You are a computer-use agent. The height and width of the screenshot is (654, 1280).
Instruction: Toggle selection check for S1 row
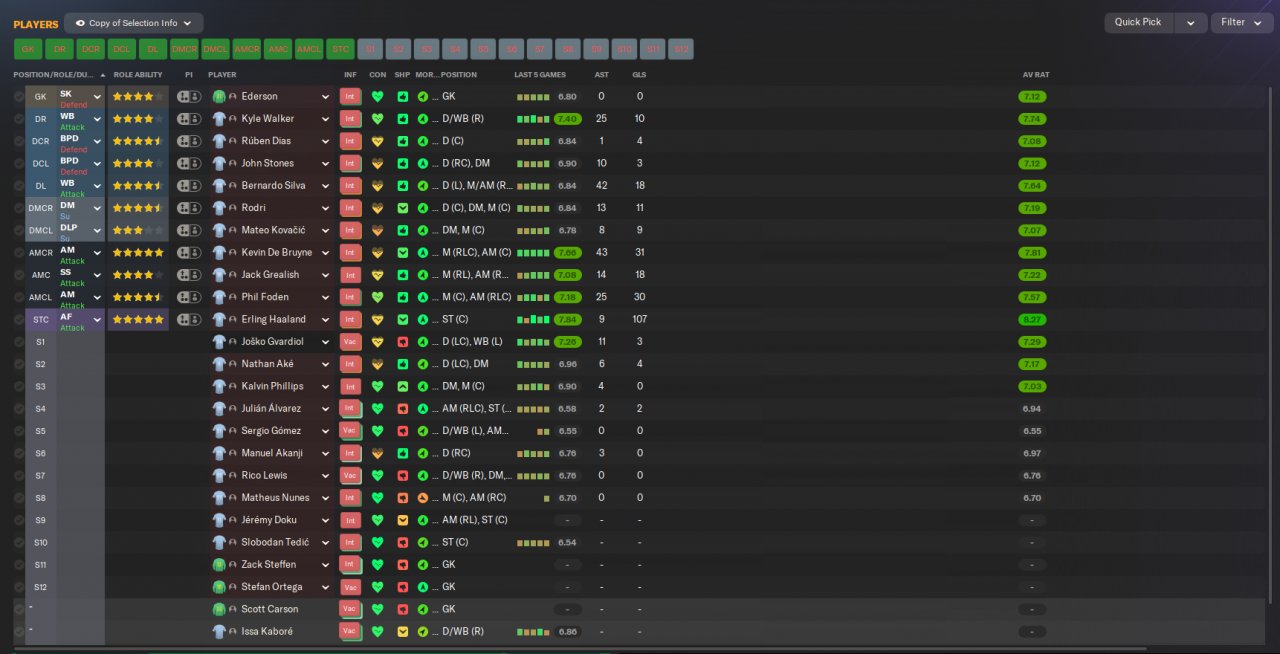coord(19,342)
